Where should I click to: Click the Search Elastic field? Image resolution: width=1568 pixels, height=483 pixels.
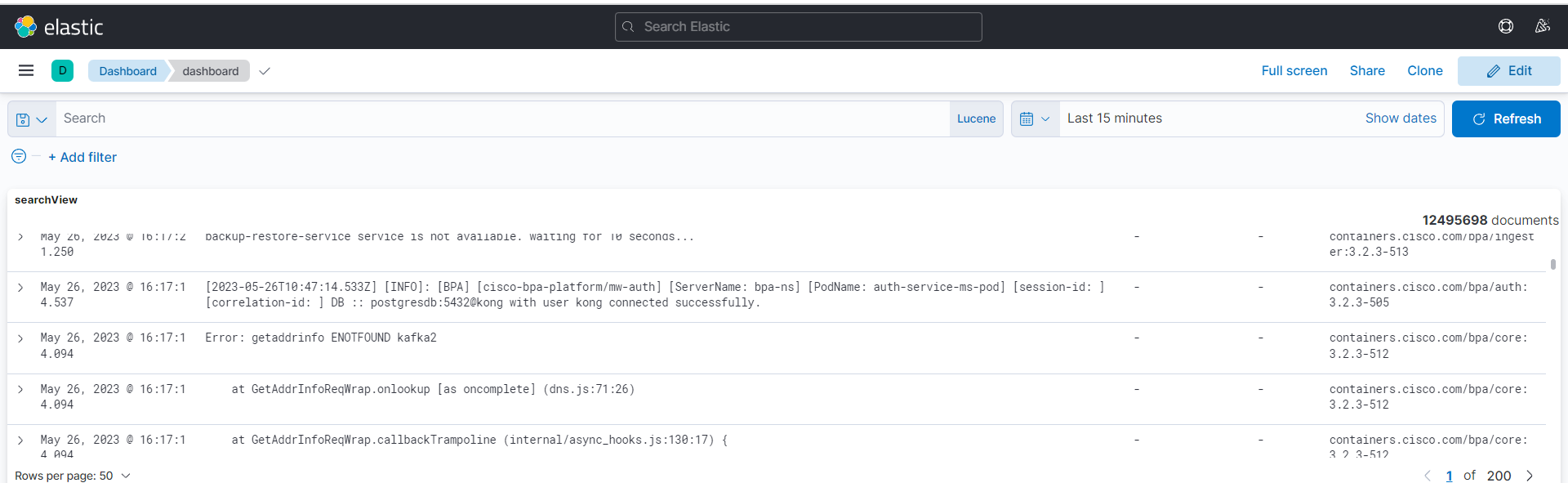(x=798, y=27)
